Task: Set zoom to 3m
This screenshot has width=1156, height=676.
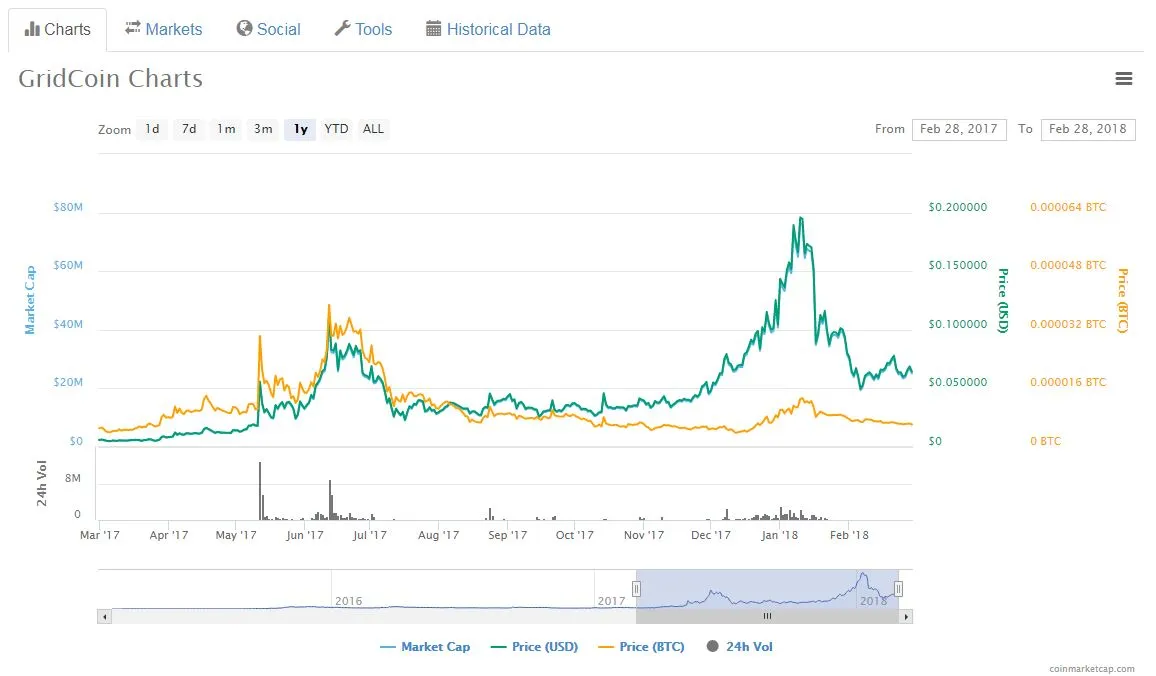Action: 263,129
